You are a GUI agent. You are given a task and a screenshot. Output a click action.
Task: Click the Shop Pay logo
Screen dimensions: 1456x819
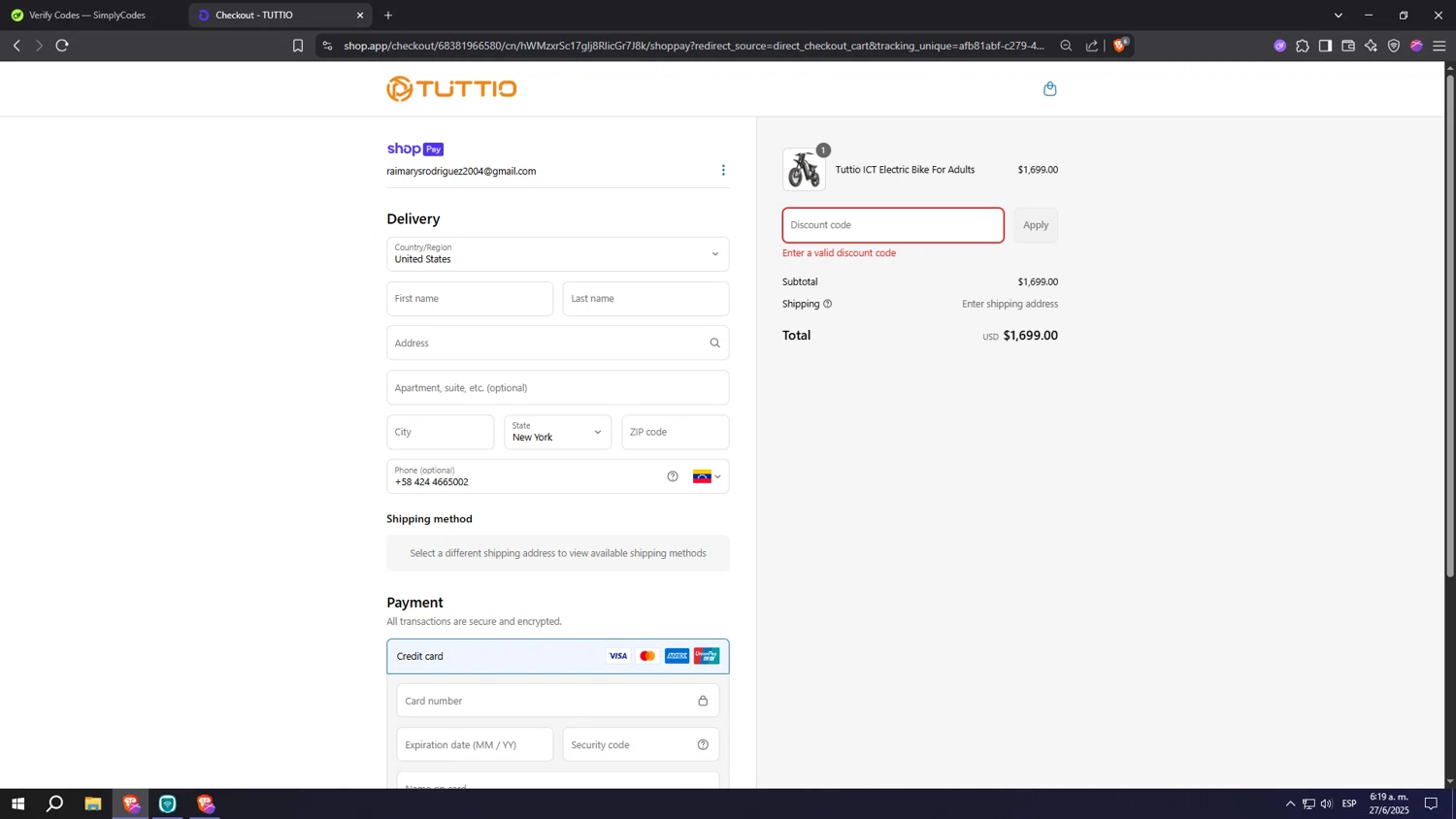(415, 149)
